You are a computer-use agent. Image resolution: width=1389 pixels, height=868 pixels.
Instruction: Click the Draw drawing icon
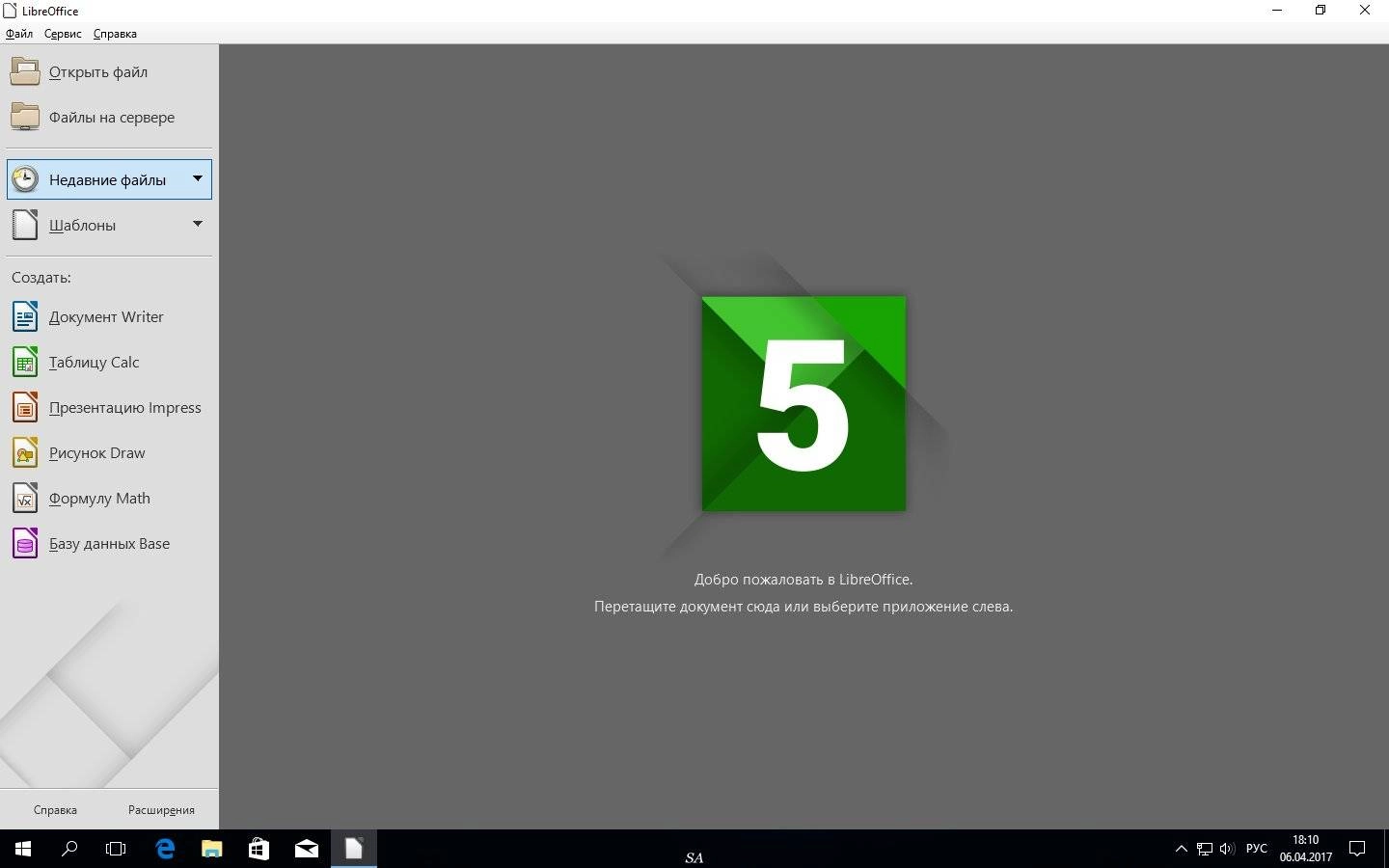25,452
